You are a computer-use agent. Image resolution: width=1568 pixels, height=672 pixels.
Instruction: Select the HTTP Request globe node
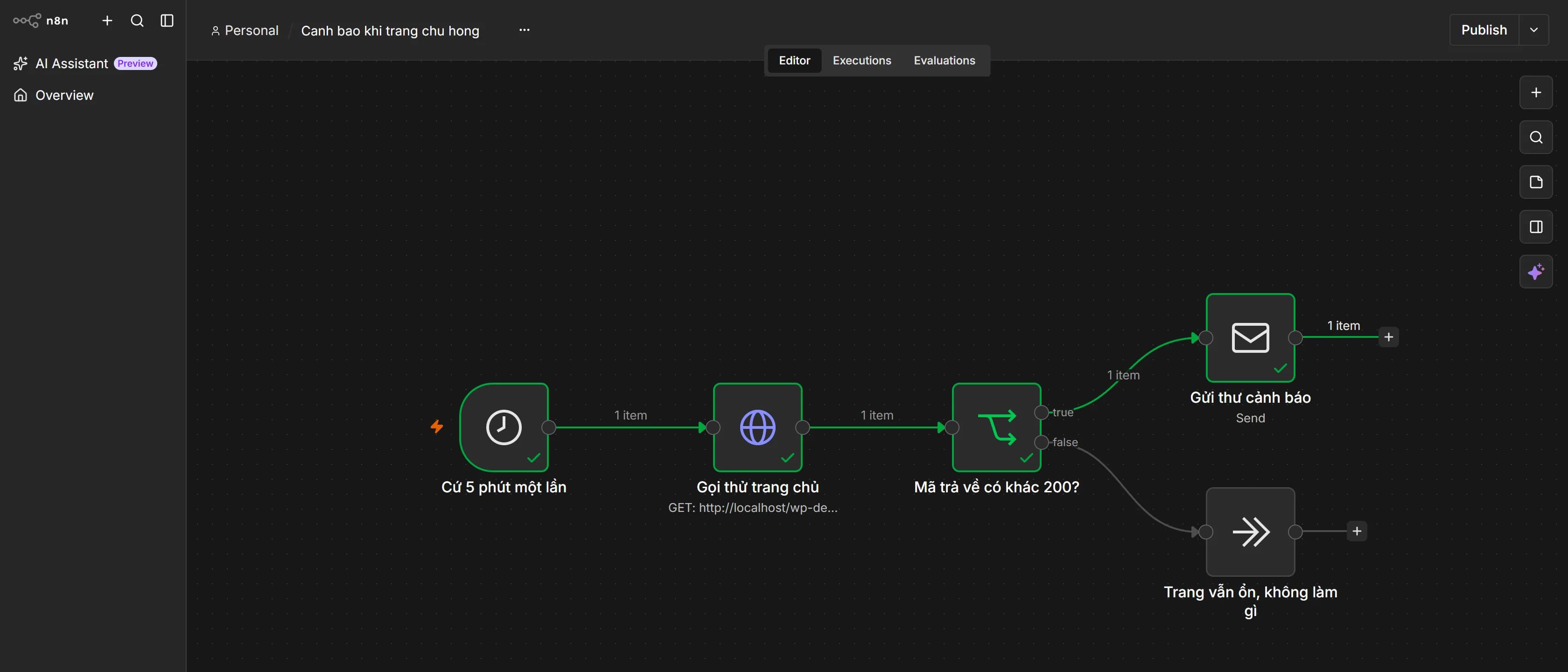(757, 427)
